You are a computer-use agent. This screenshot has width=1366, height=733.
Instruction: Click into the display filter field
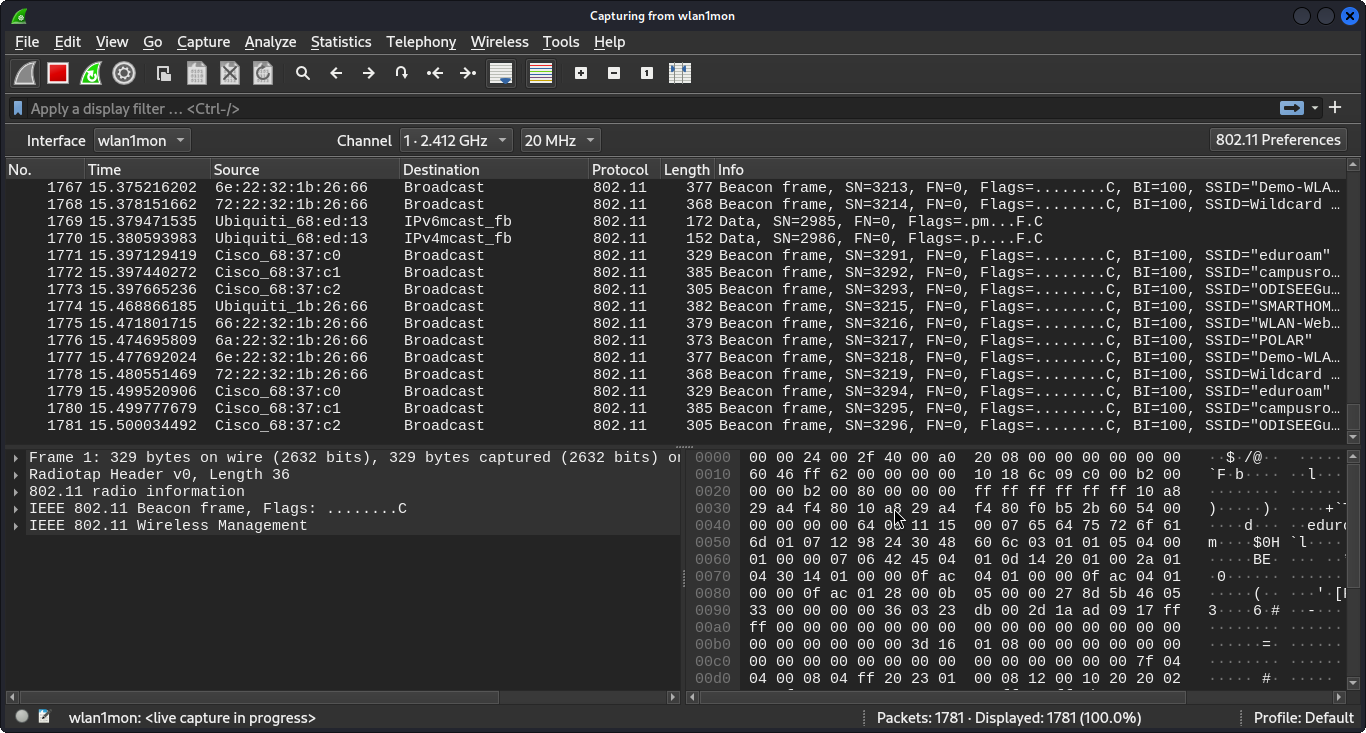[640, 108]
